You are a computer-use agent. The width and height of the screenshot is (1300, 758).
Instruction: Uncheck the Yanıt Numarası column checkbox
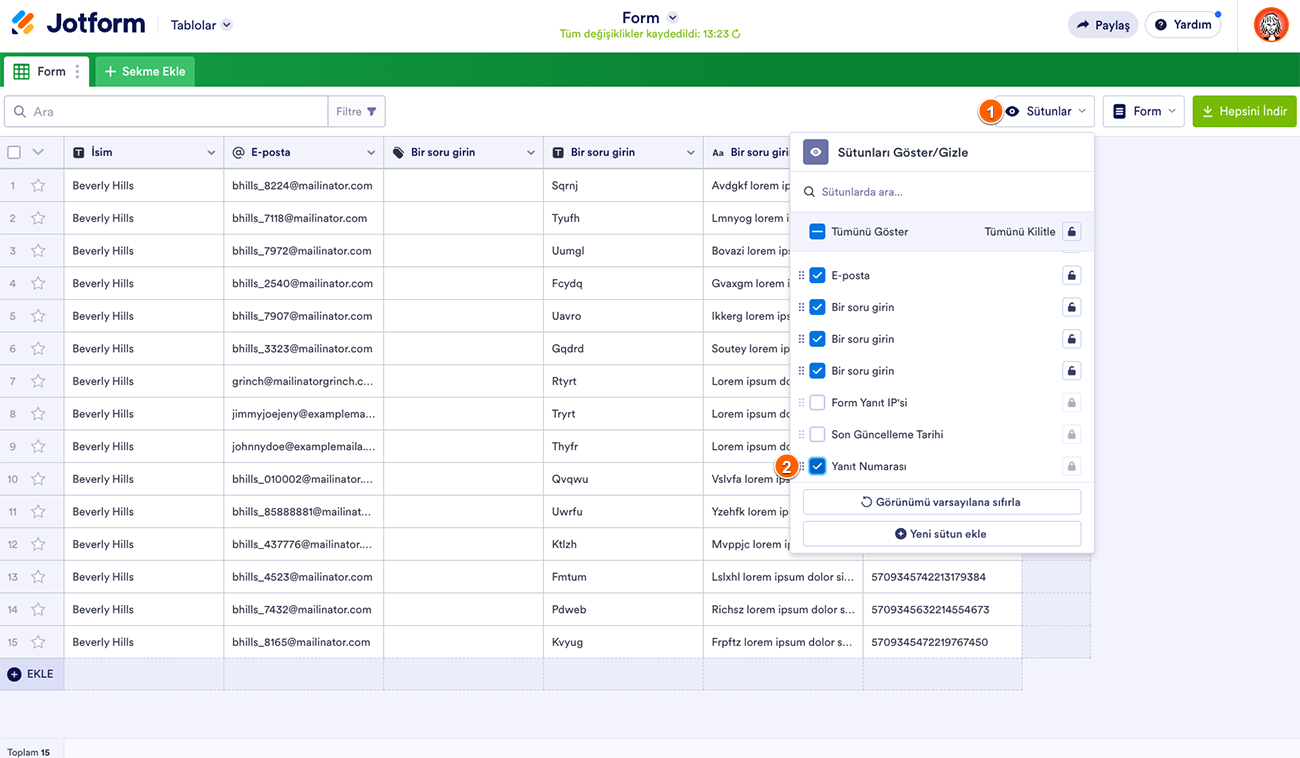pyautogui.click(x=817, y=466)
